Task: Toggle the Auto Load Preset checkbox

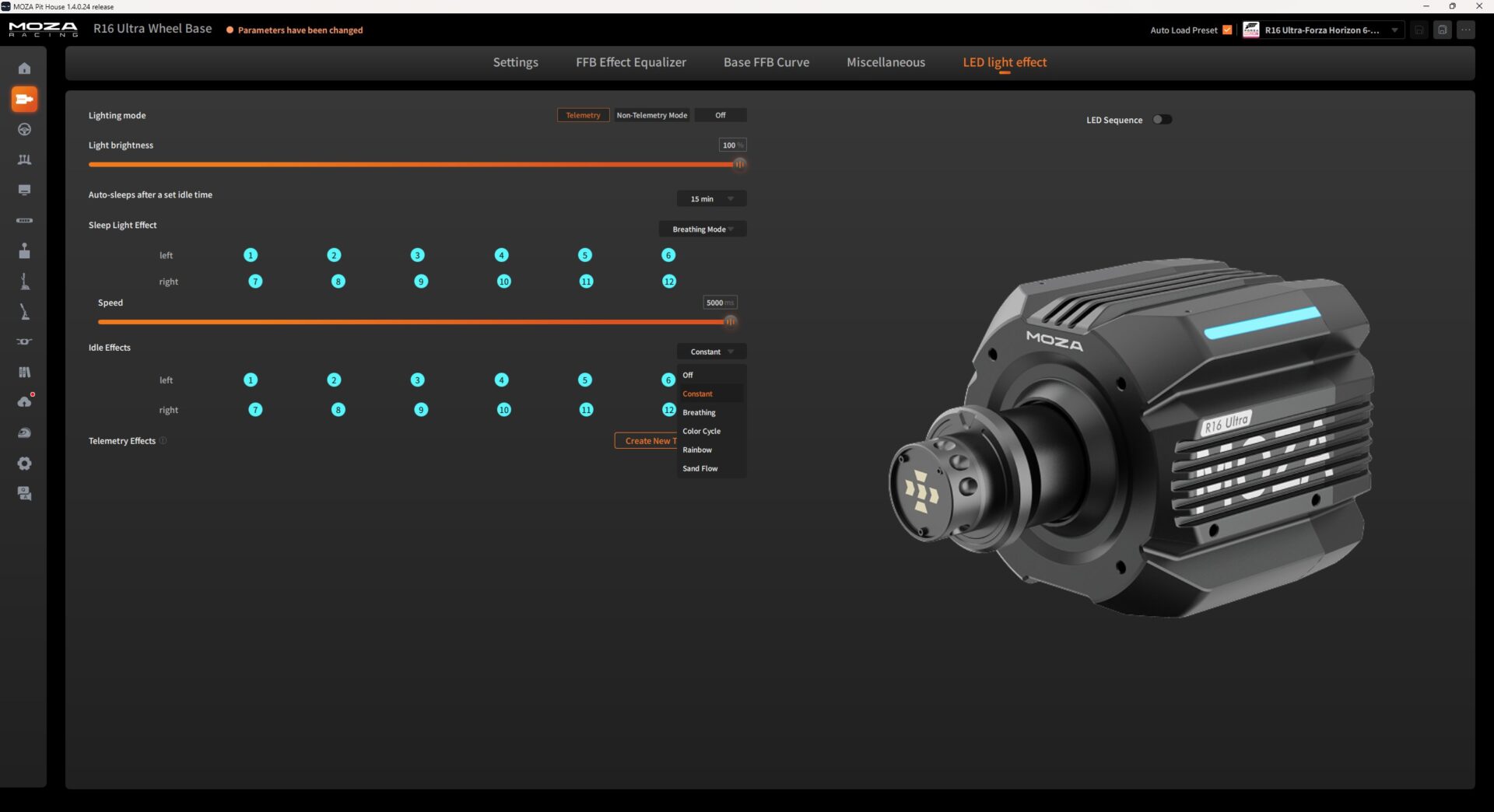Action: coord(1227,30)
